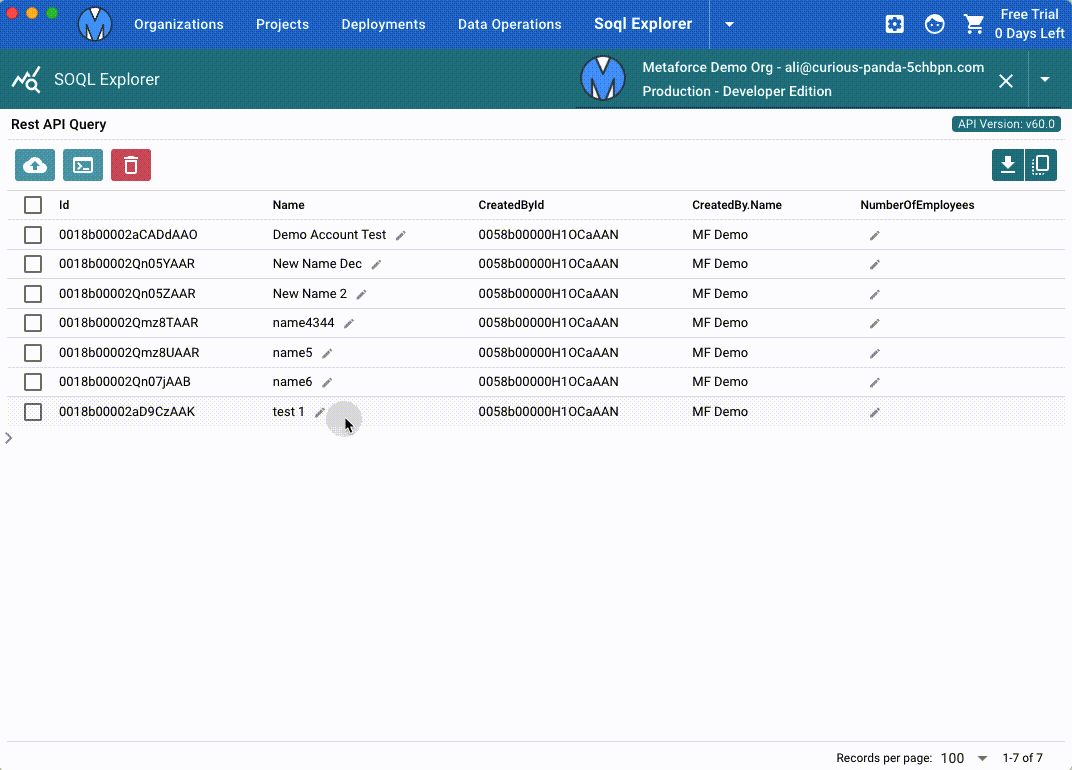Check the box for name5 row
Image resolution: width=1072 pixels, height=770 pixels.
(x=33, y=353)
